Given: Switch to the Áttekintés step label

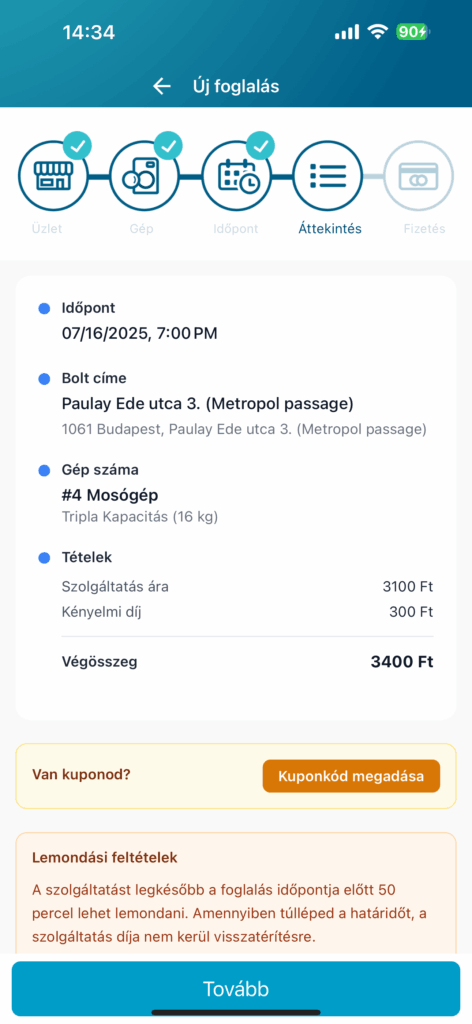Looking at the screenshot, I should (x=330, y=229).
